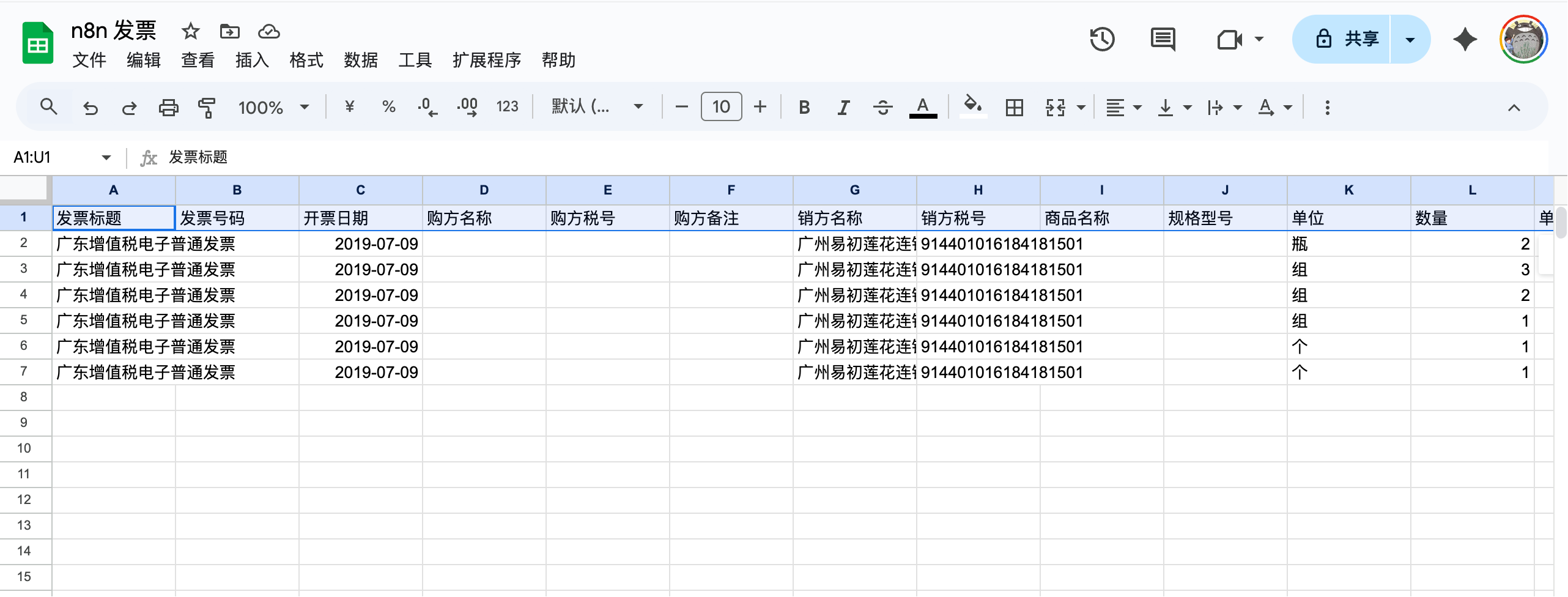Open the 扩展程序 menu
The height and width of the screenshot is (597, 1568).
pyautogui.click(x=487, y=60)
